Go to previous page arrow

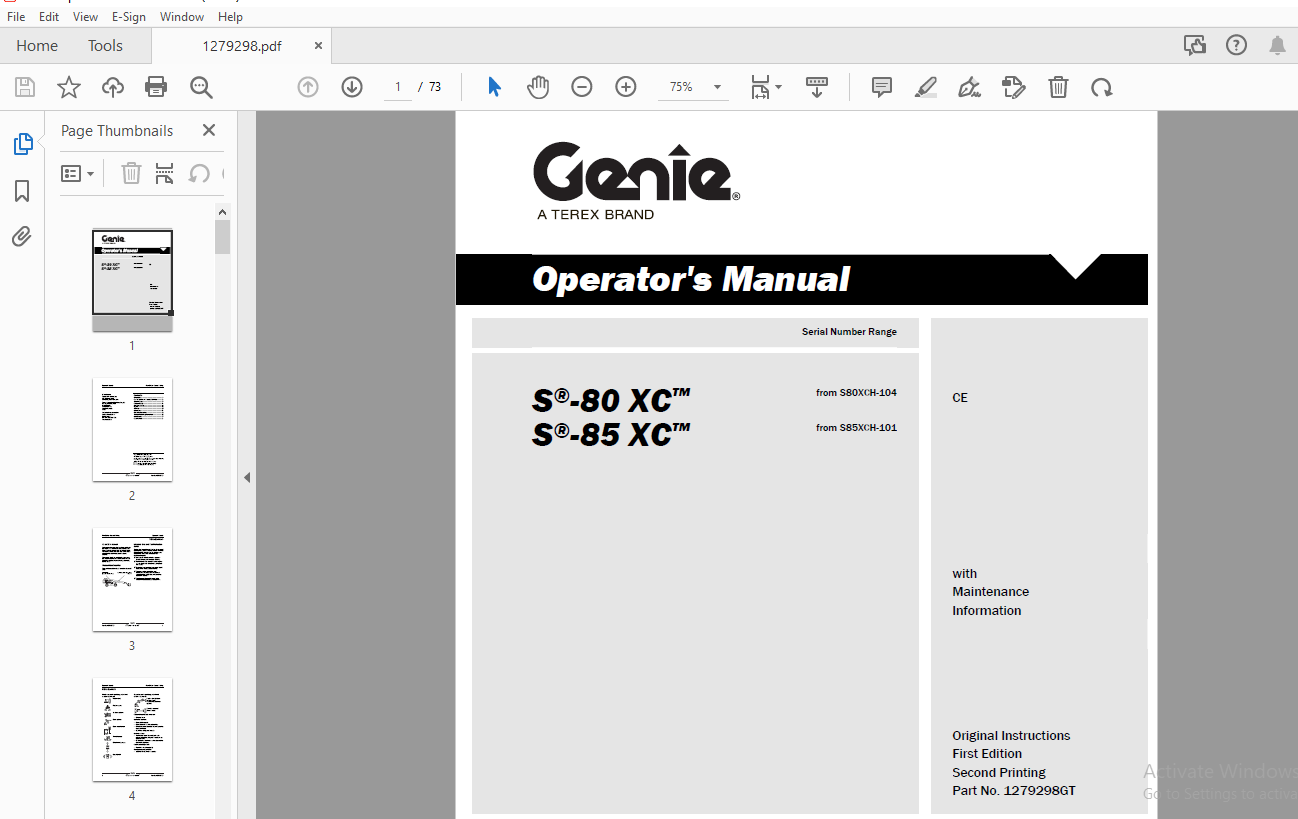point(308,87)
